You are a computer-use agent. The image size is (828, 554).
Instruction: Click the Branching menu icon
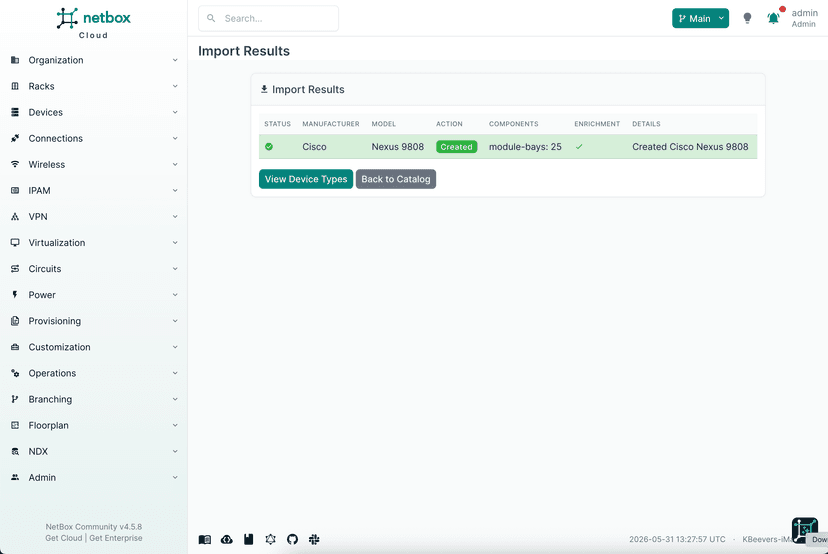click(15, 399)
